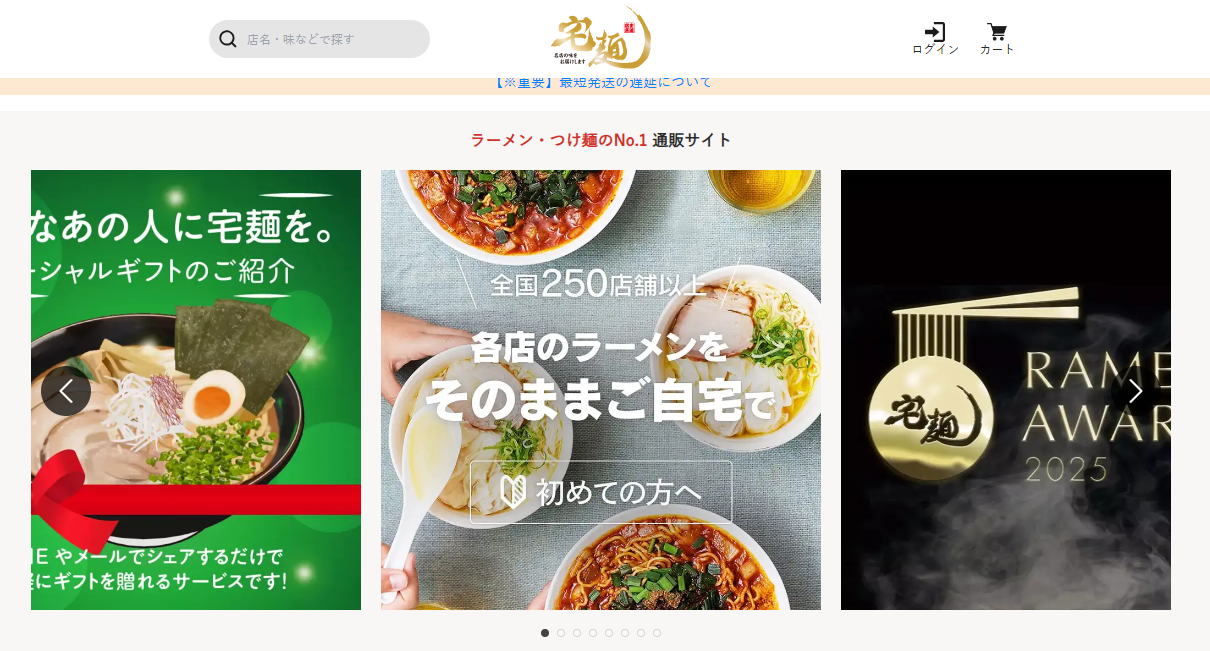This screenshot has height=651, width=1210.
Task: Open the Ramen Award 2025 banner
Action: click(1006, 390)
